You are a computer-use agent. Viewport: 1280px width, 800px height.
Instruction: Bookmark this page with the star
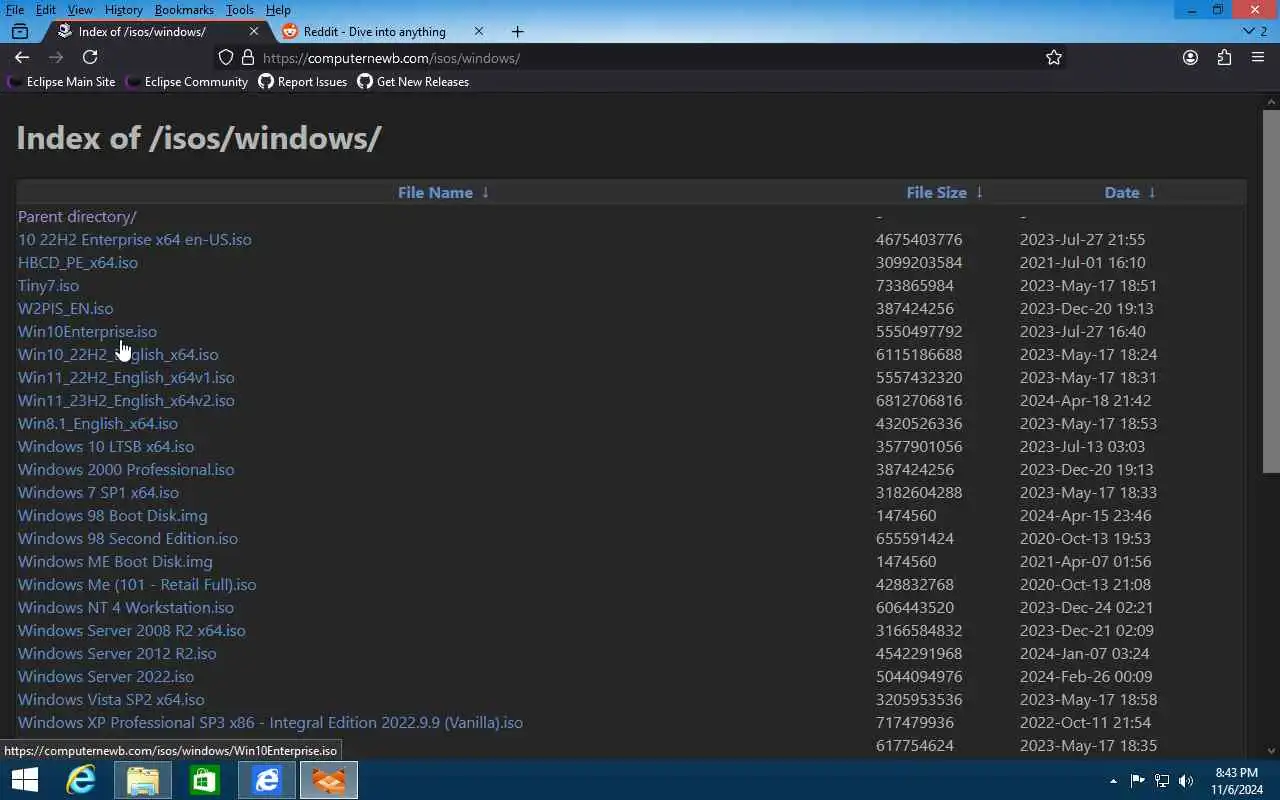1054,58
